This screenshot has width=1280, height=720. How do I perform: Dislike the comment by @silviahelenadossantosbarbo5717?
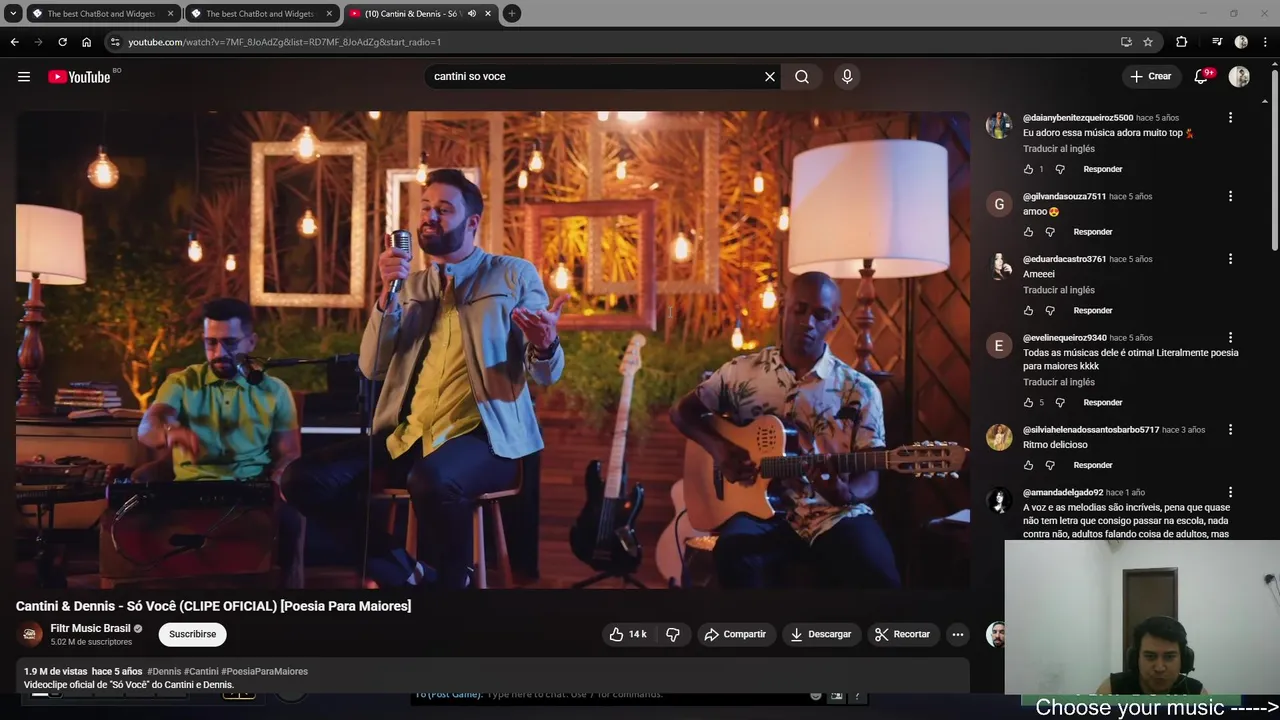(1050, 465)
